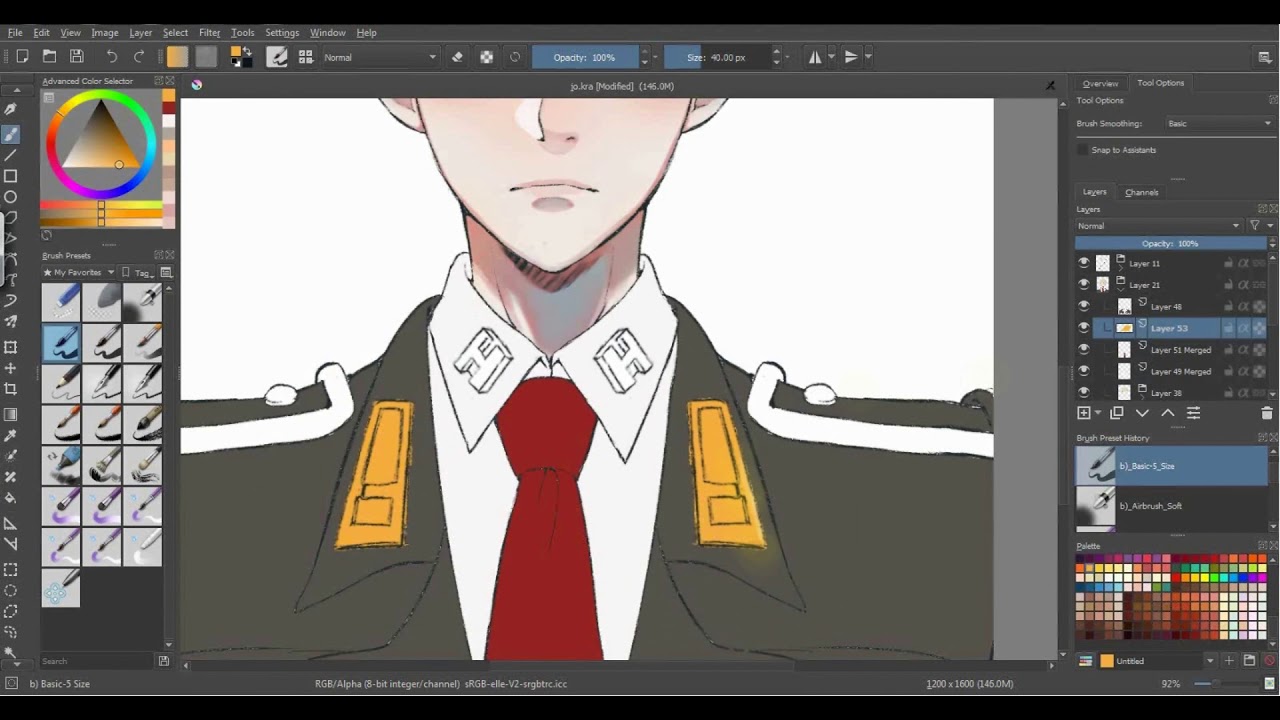Click the Undo arrow in toolbar

point(112,57)
